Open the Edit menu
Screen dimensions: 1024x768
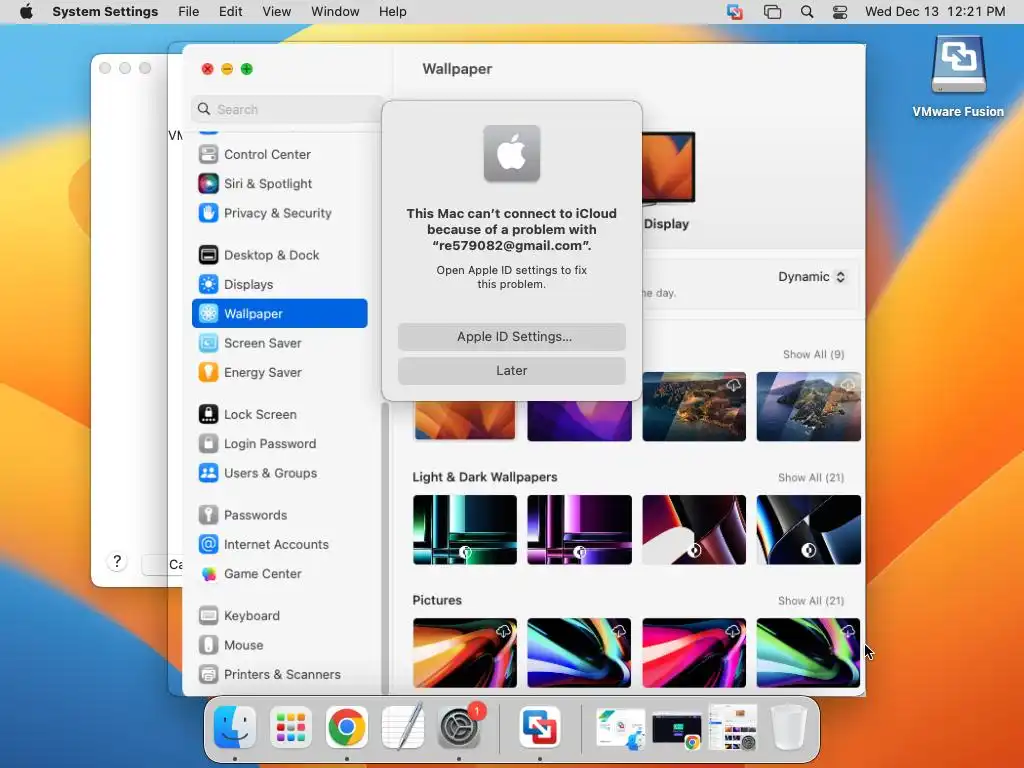231,12
